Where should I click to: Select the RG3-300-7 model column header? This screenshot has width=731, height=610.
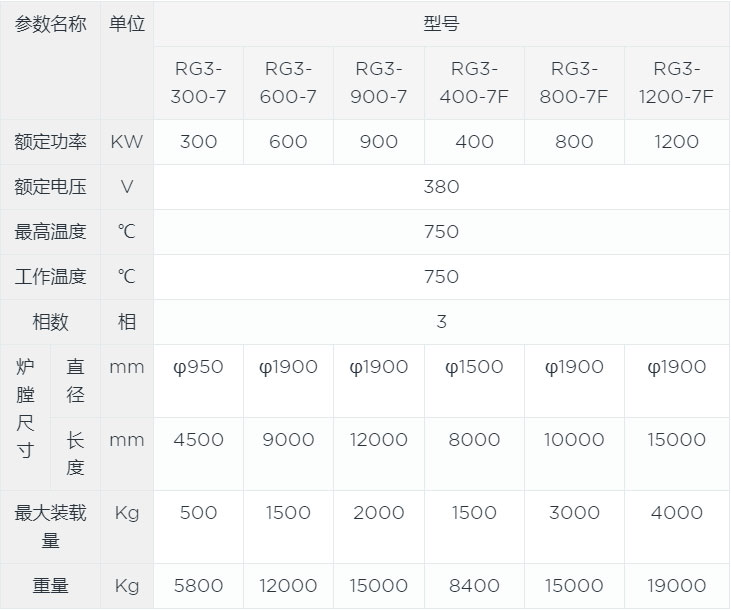pyautogui.click(x=199, y=83)
